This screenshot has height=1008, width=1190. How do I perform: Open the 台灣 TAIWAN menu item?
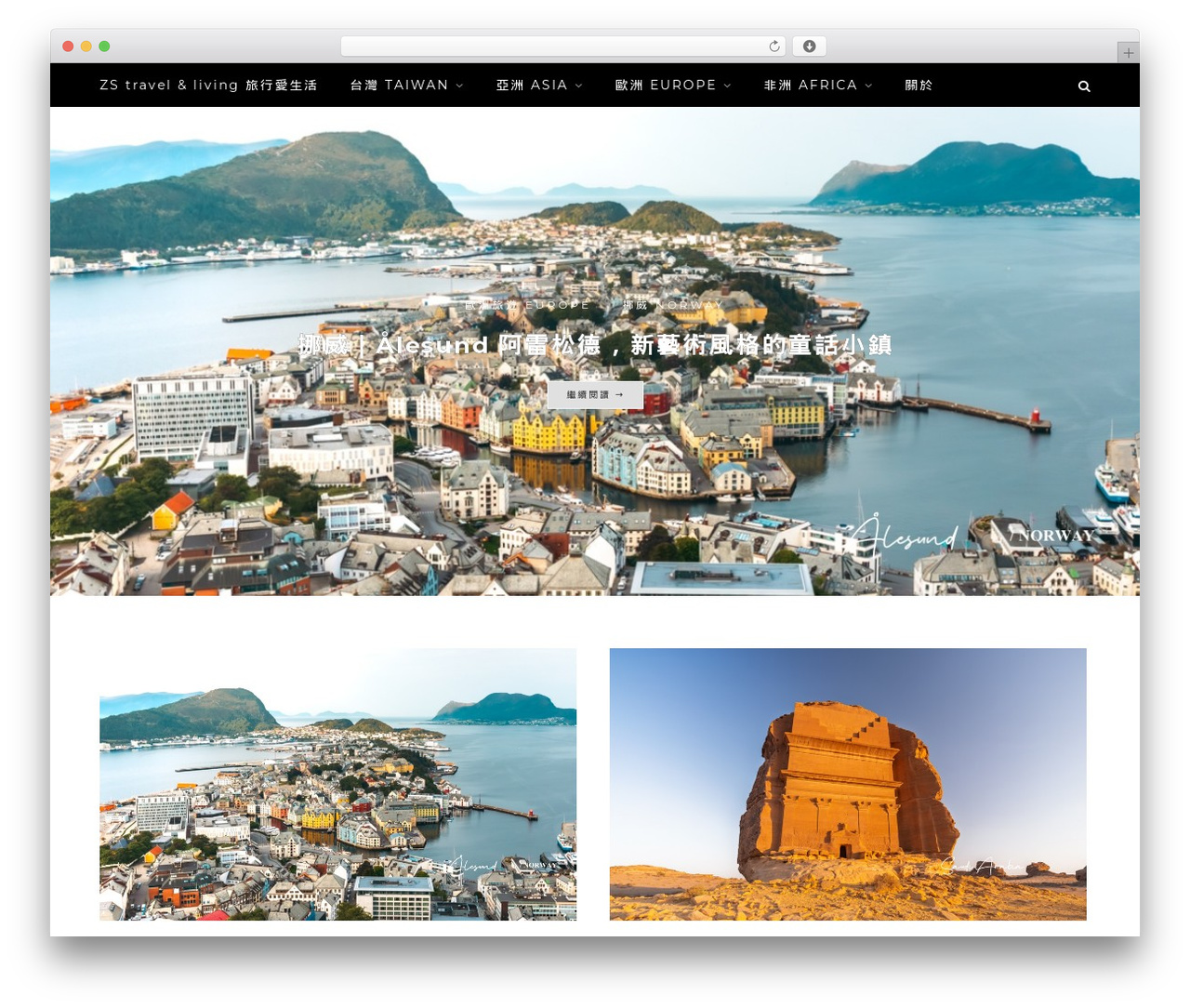pyautogui.click(x=399, y=85)
